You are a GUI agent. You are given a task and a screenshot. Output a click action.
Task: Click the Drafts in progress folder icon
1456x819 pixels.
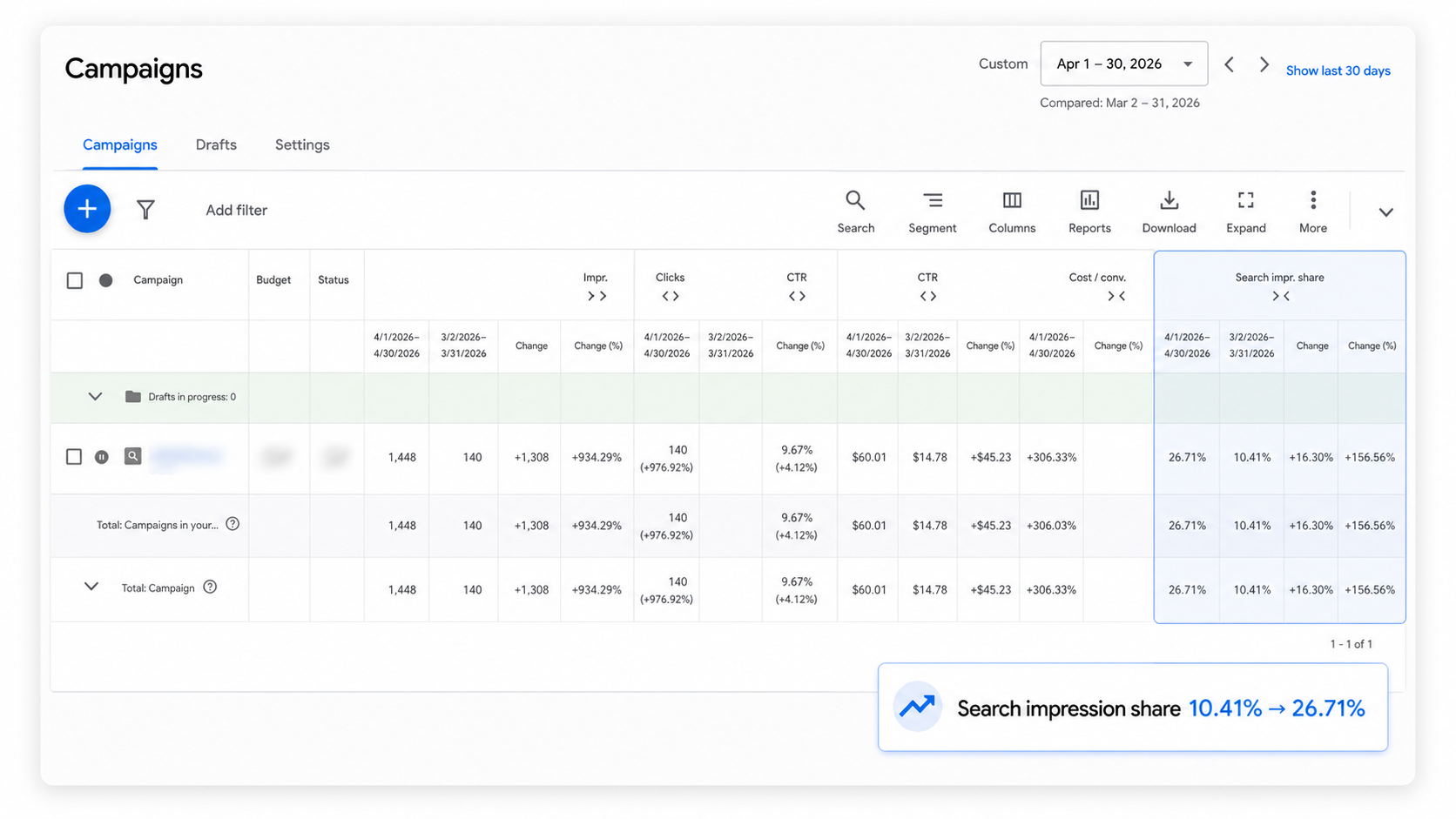132,397
